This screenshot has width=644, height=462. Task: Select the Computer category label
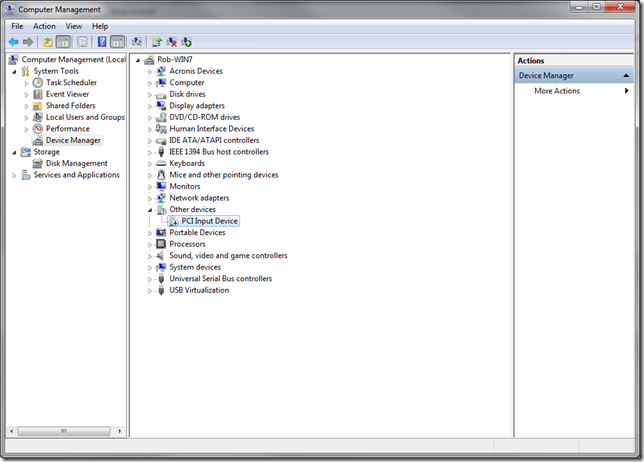[x=187, y=83]
